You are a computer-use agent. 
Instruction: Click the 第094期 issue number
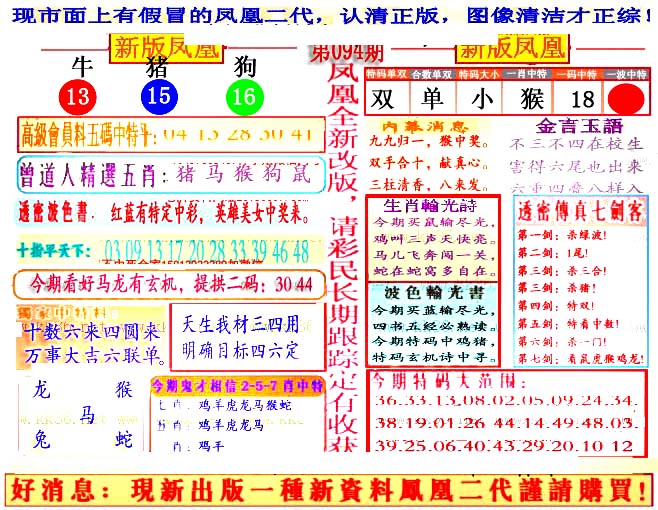pos(347,53)
